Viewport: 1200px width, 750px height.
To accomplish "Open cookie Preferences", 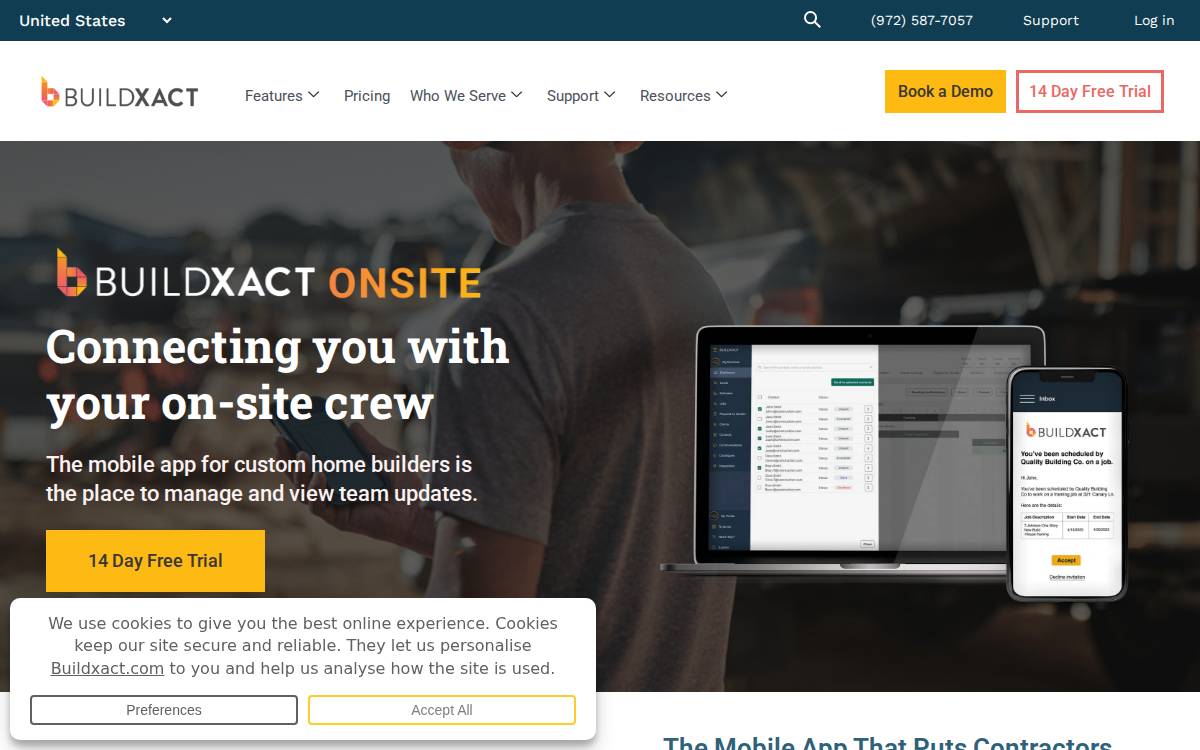I will tap(164, 710).
